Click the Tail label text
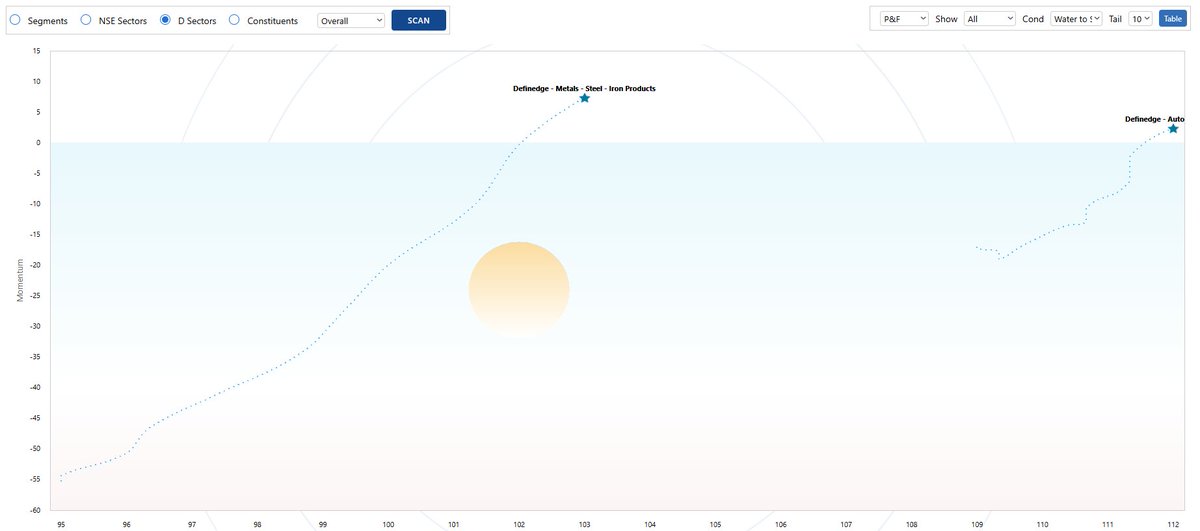 [1116, 19]
